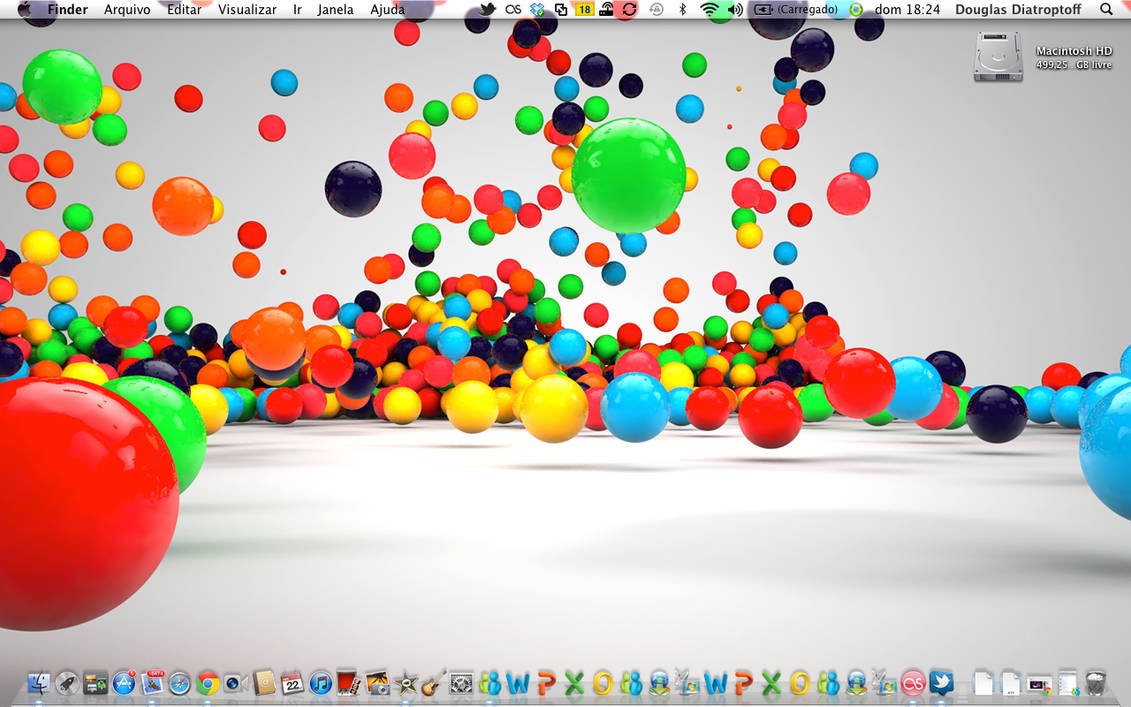The image size is (1131, 707).
Task: Open the Last.fm app in Dock
Action: [912, 683]
